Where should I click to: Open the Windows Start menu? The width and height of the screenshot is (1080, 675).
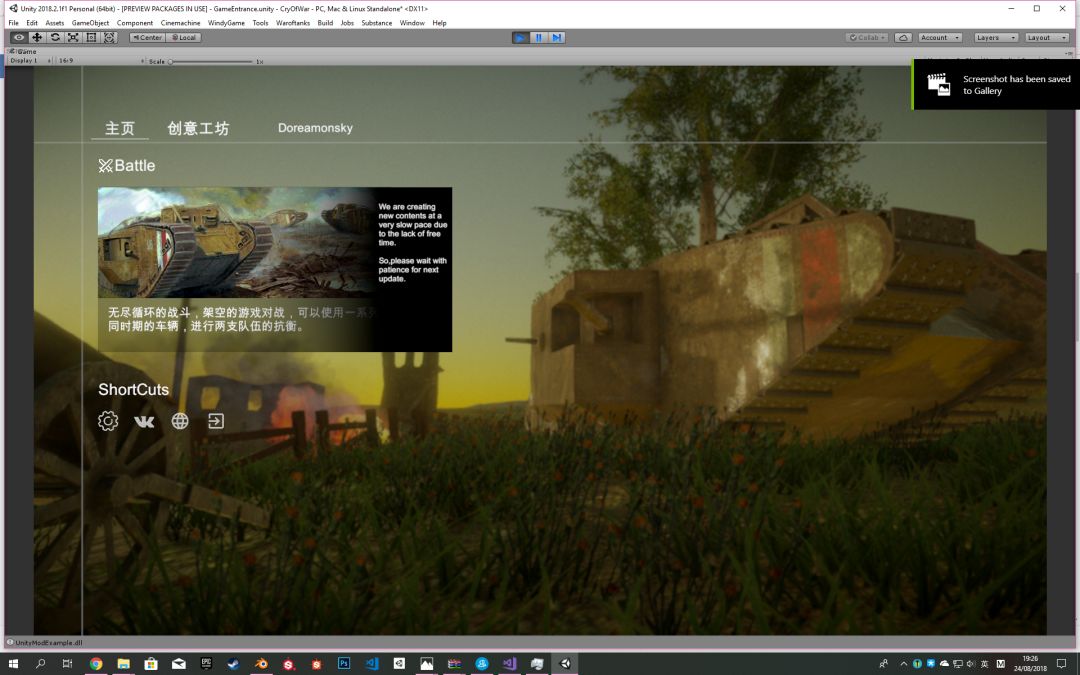(13, 663)
